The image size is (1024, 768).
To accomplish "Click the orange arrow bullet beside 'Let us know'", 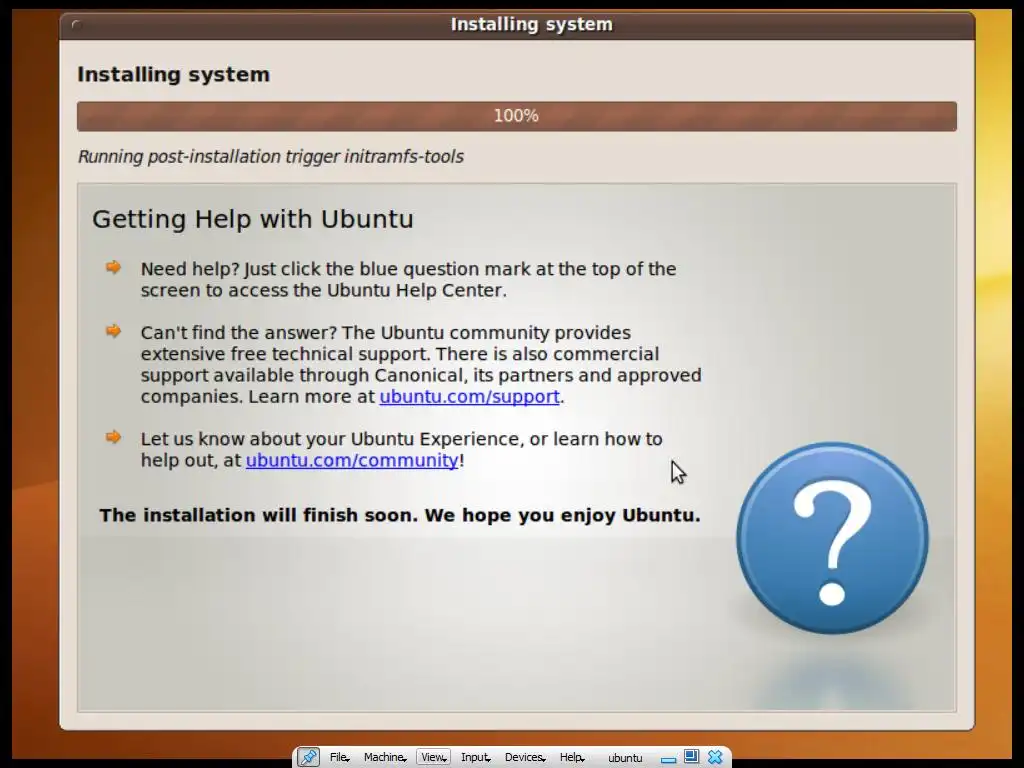I will click(114, 437).
